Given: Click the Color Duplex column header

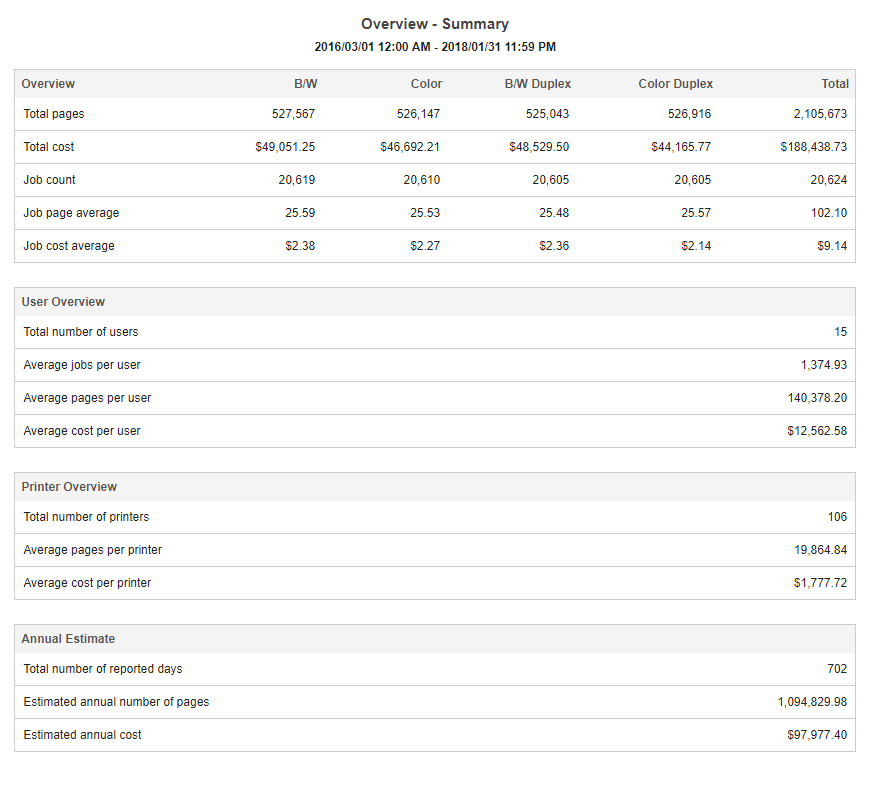Looking at the screenshot, I should tap(675, 84).
